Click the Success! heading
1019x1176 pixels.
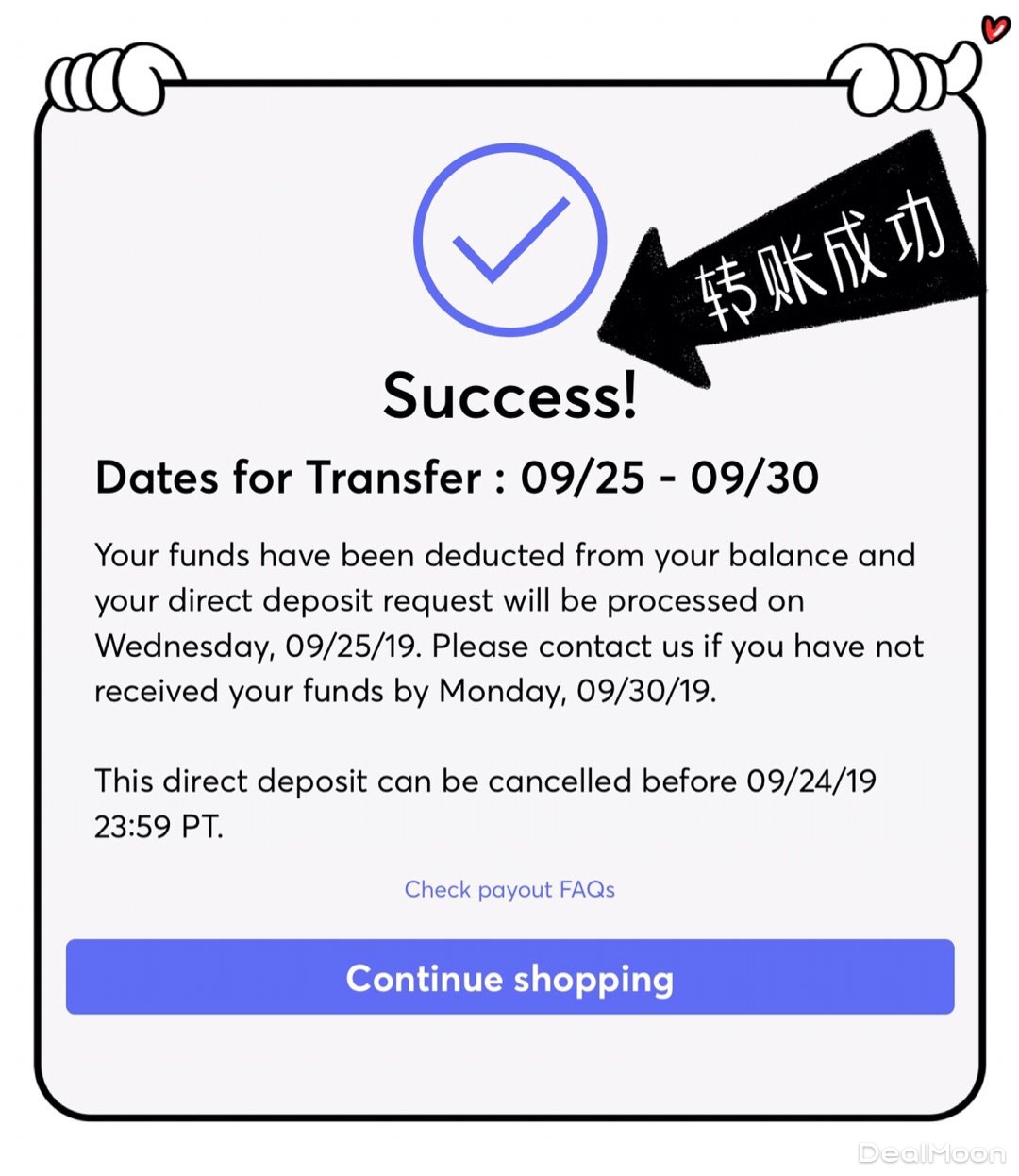click(509, 395)
